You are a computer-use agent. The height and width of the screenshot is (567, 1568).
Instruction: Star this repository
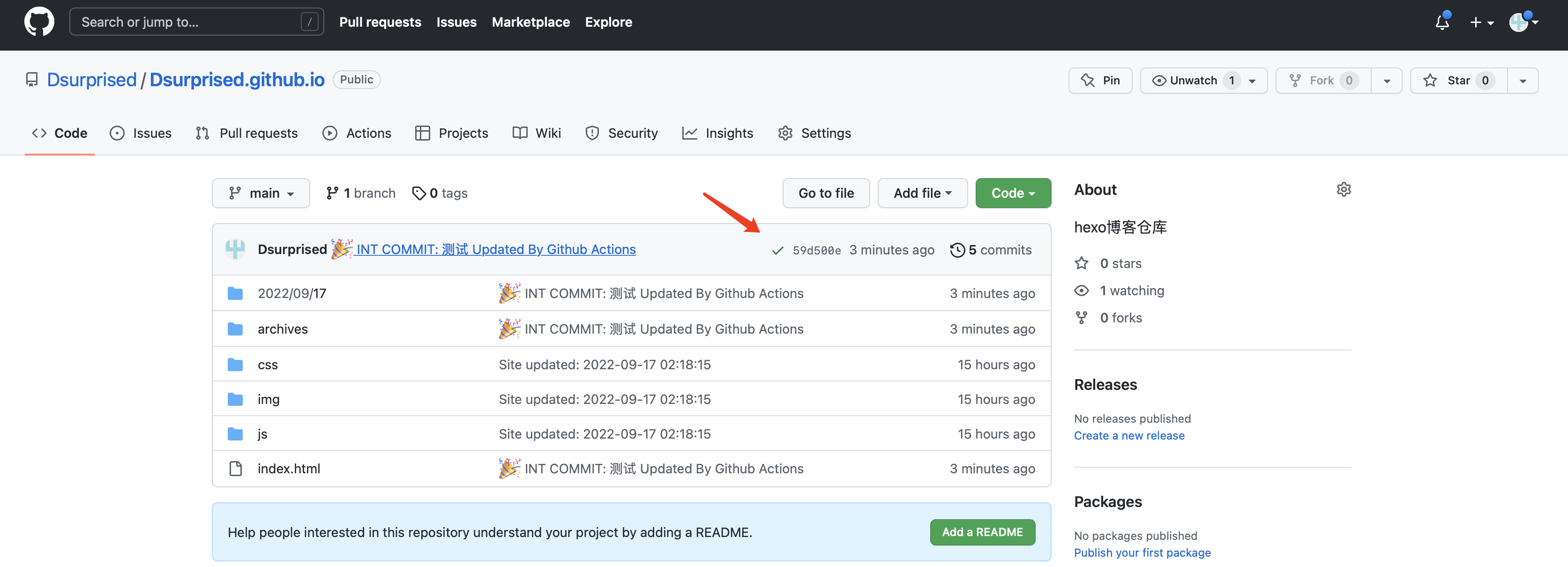(x=1458, y=81)
